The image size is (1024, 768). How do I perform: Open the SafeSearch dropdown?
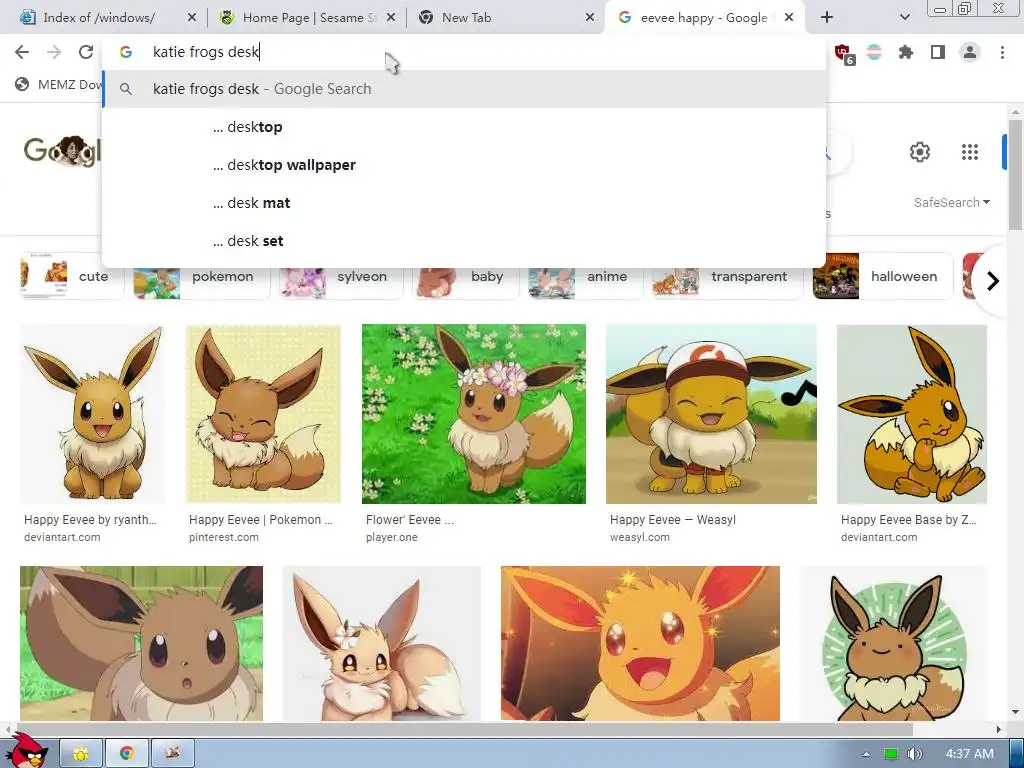tap(952, 202)
